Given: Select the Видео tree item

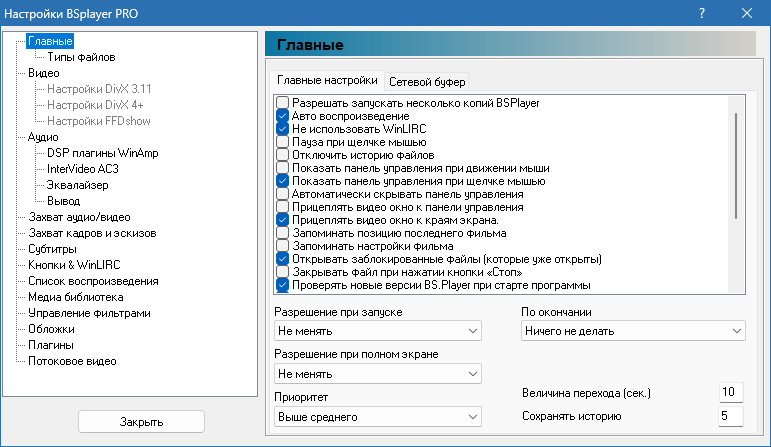Looking at the screenshot, I should [x=44, y=73].
